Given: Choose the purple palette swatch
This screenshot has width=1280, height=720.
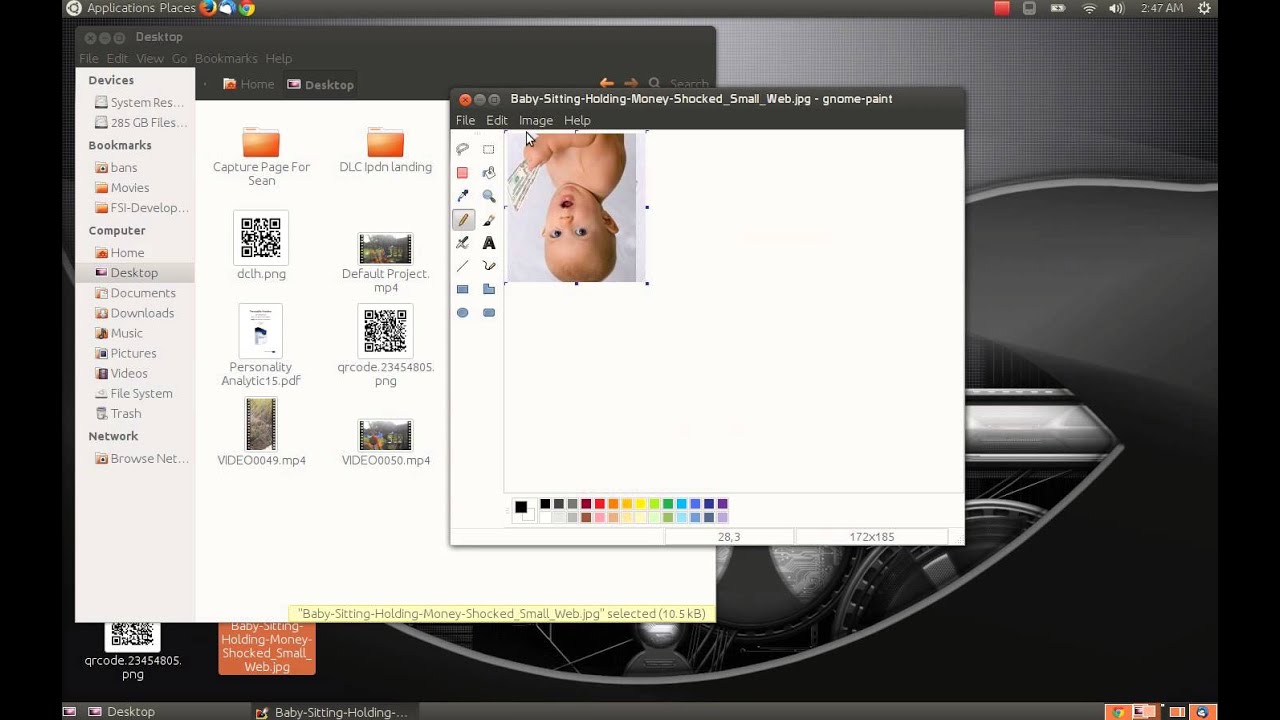Looking at the screenshot, I should point(722,504).
